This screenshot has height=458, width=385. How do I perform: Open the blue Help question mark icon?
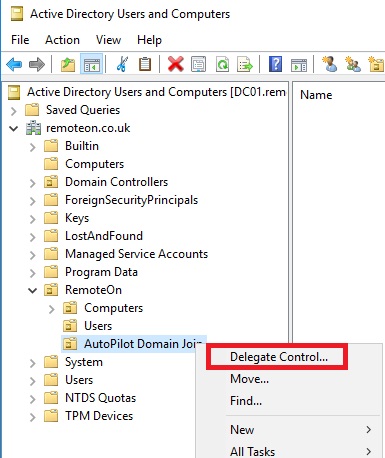tap(276, 64)
